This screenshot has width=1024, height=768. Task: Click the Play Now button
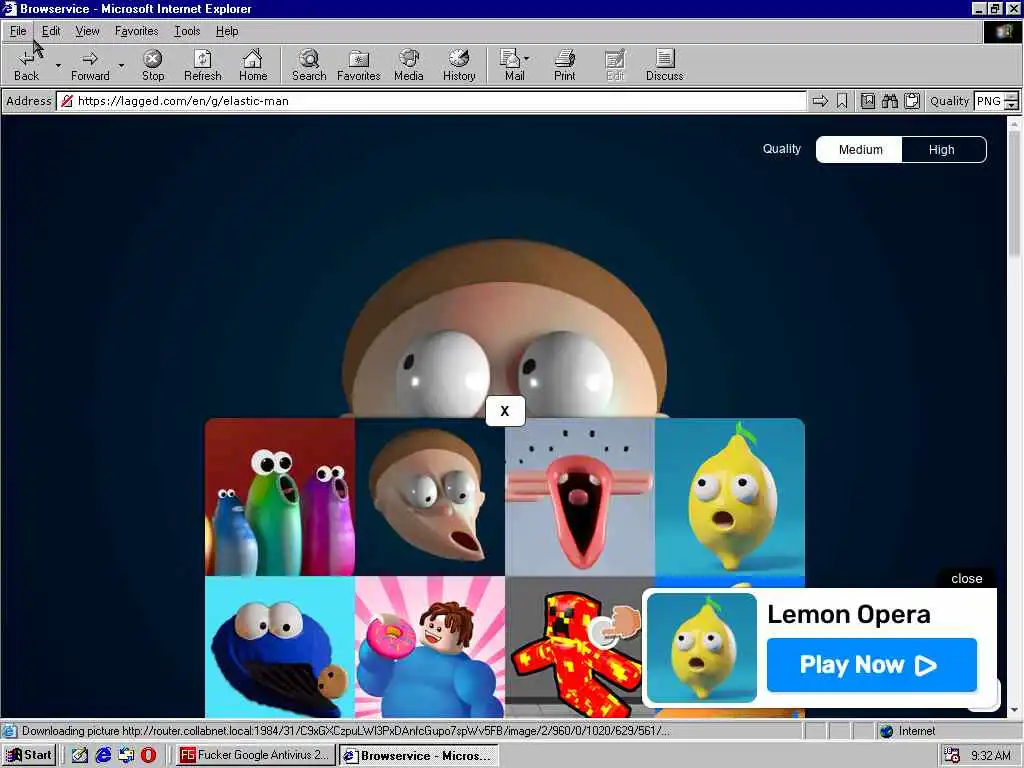(872, 665)
